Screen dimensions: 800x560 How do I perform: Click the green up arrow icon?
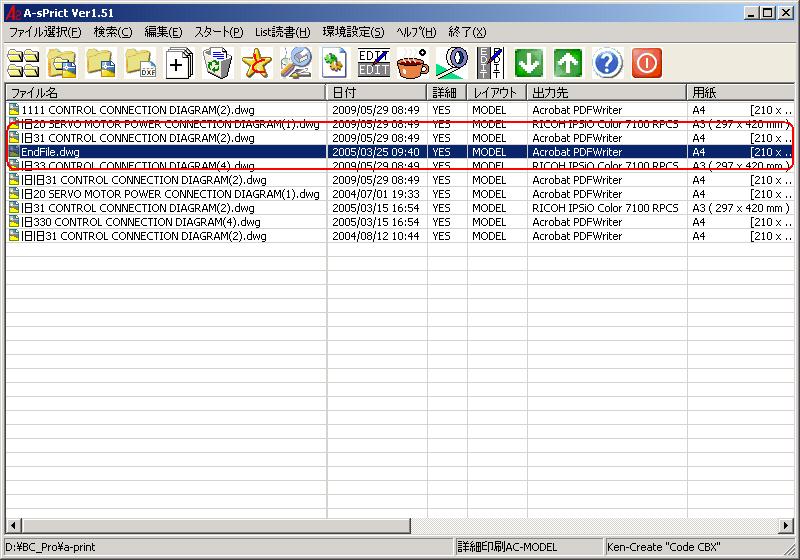click(x=568, y=63)
